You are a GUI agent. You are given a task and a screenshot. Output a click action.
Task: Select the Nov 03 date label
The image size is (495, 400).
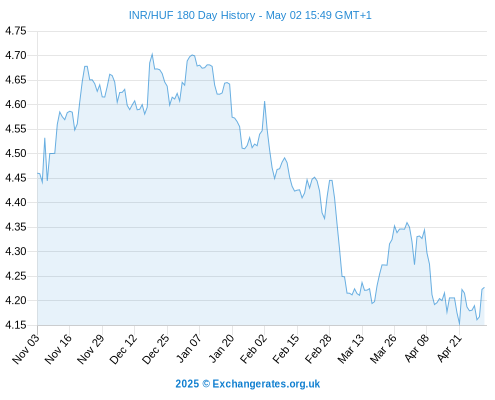coord(26,349)
